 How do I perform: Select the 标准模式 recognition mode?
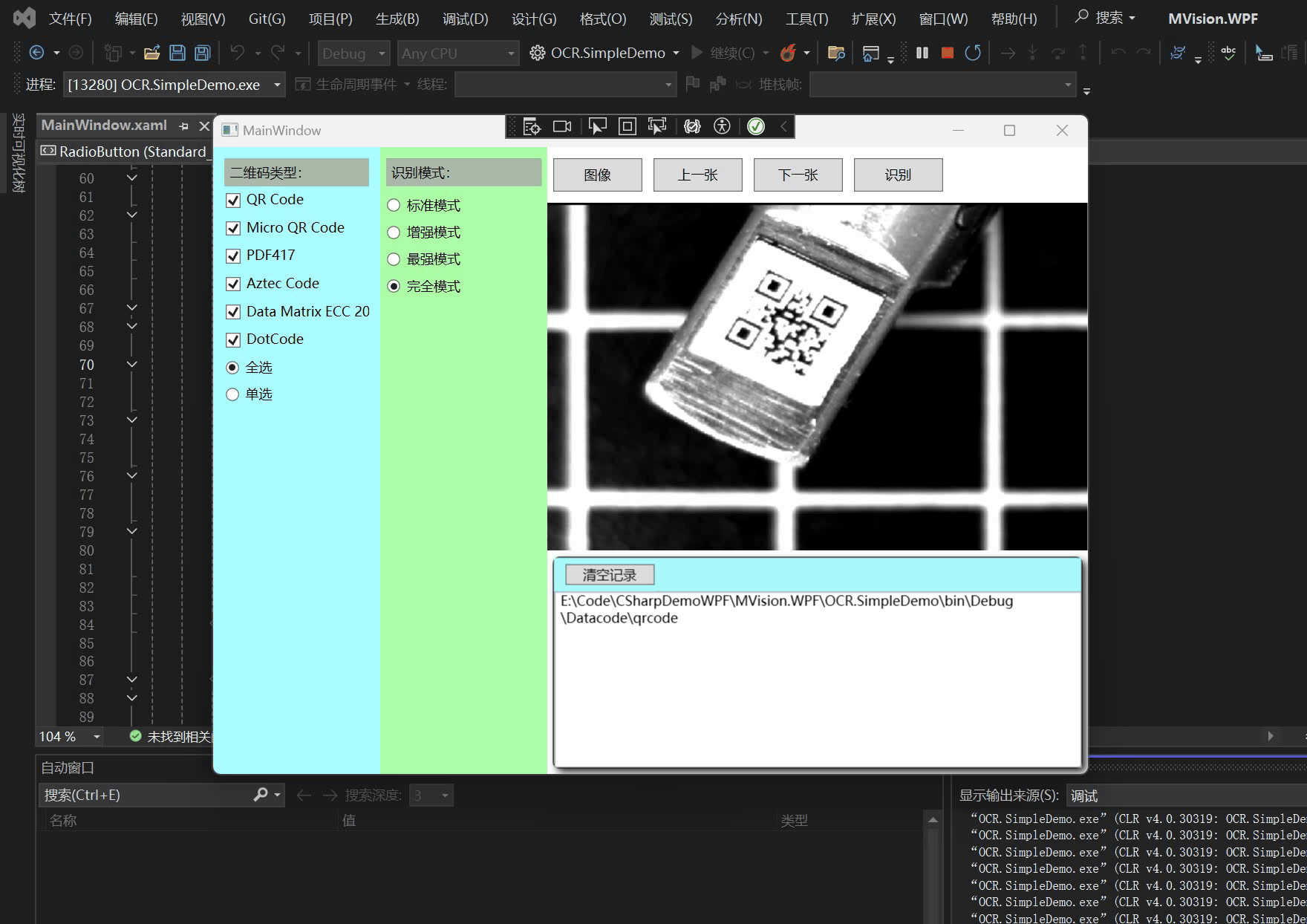tap(394, 205)
